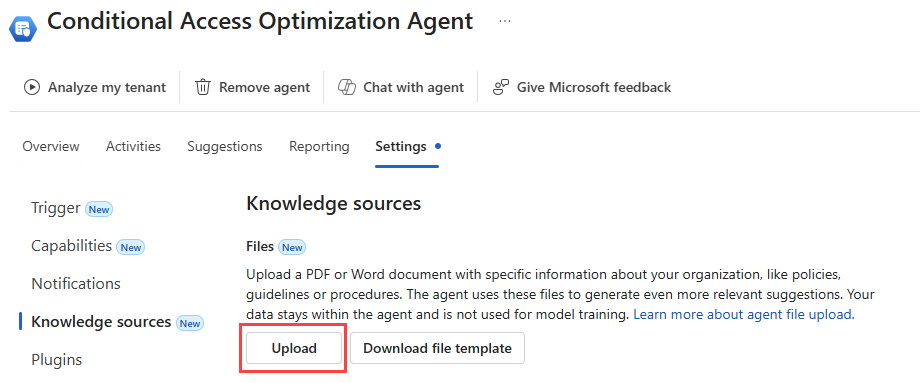
Task: Click the New badge beside Trigger
Action: coord(99,209)
